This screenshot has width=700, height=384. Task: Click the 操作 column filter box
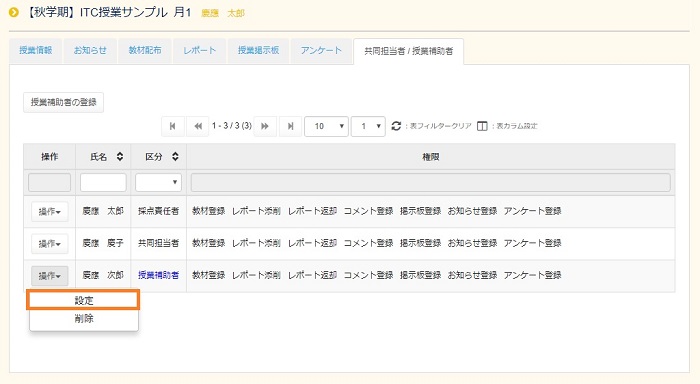(x=50, y=182)
